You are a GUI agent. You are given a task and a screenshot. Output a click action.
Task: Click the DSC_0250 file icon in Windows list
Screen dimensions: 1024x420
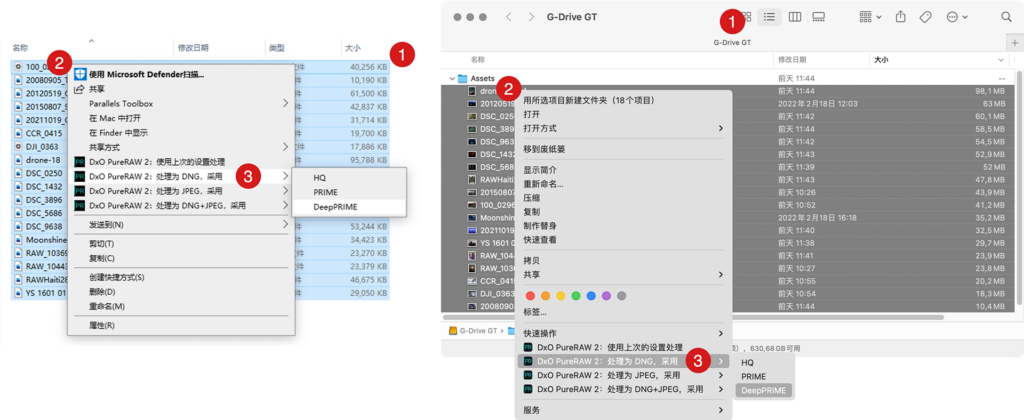(x=18, y=174)
